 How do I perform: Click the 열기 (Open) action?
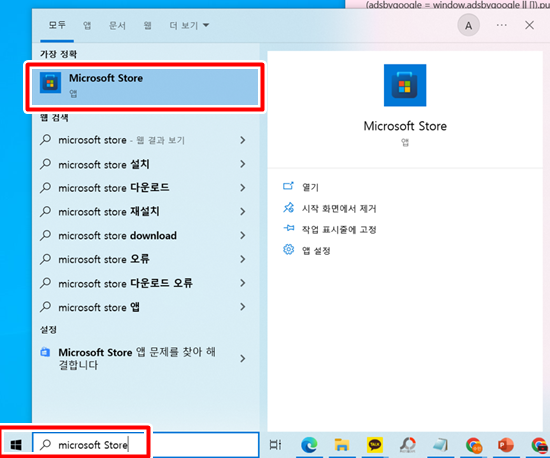(x=310, y=187)
